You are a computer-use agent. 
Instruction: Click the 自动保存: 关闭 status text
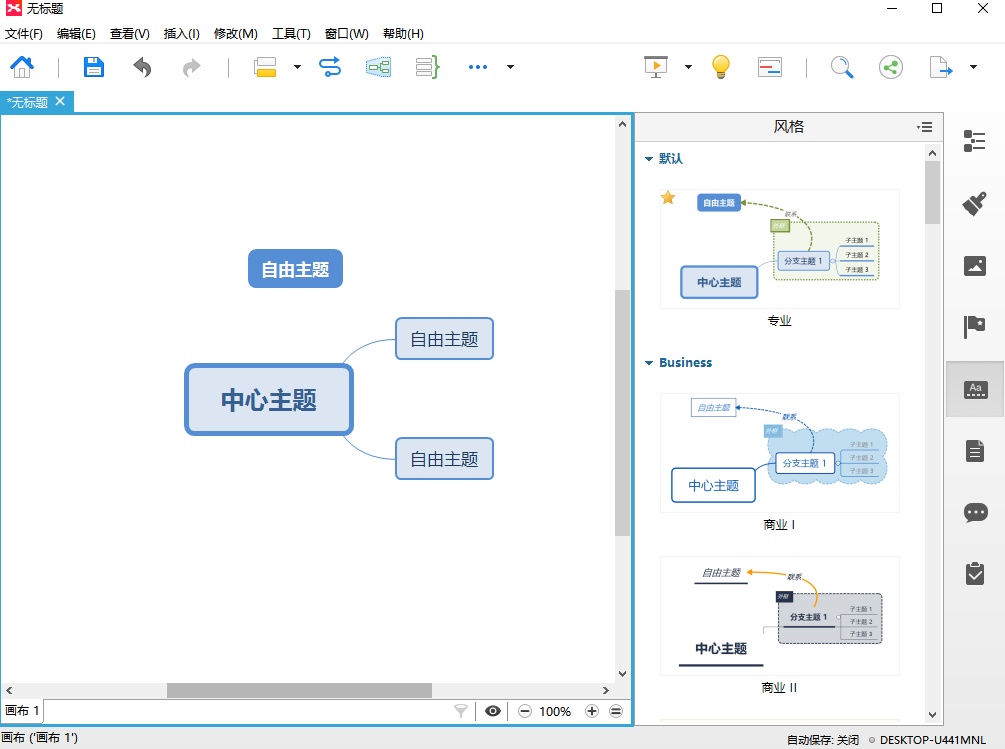(x=823, y=740)
